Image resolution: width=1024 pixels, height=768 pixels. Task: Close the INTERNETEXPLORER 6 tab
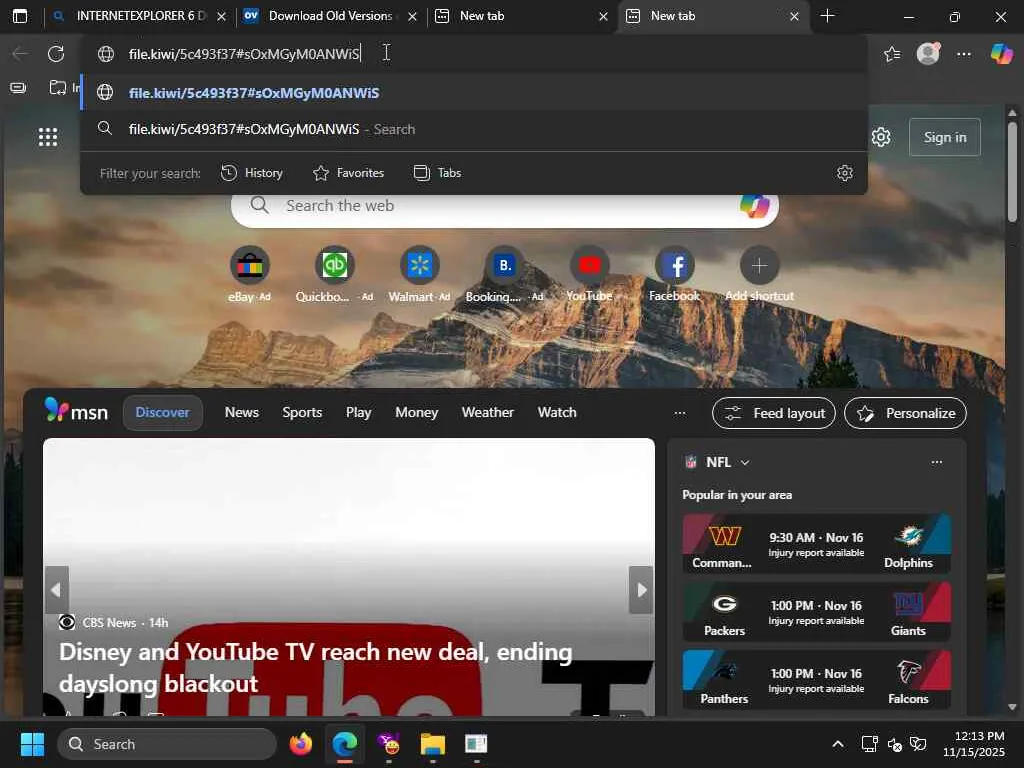click(x=221, y=16)
